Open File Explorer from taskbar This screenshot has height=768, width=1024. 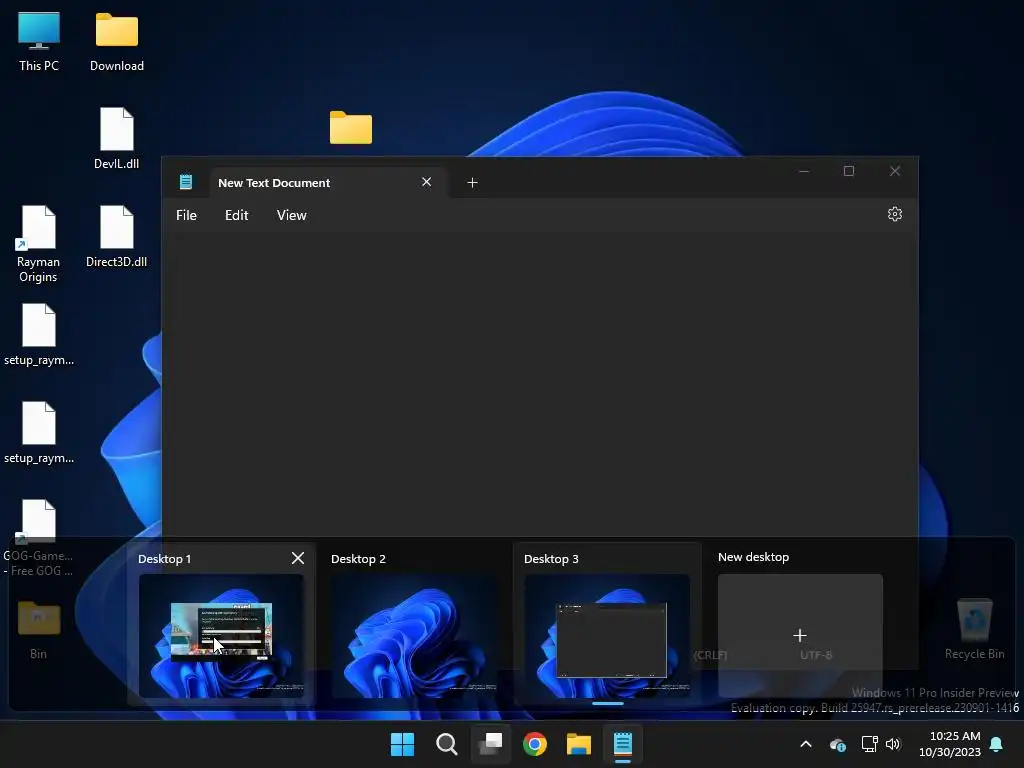click(579, 744)
